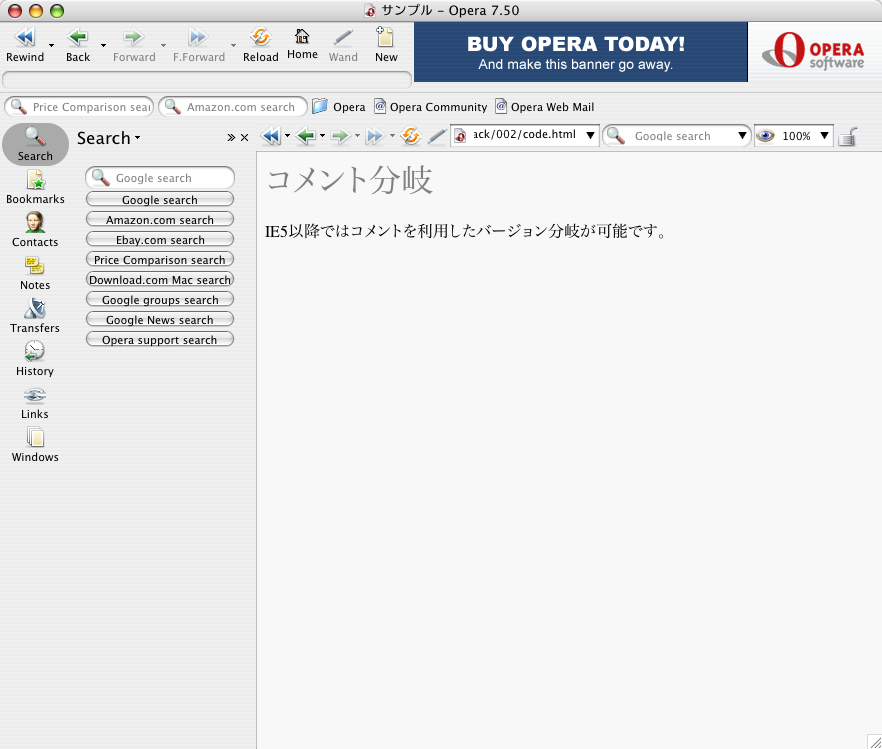
Task: Close the Search side panel
Action: click(244, 138)
